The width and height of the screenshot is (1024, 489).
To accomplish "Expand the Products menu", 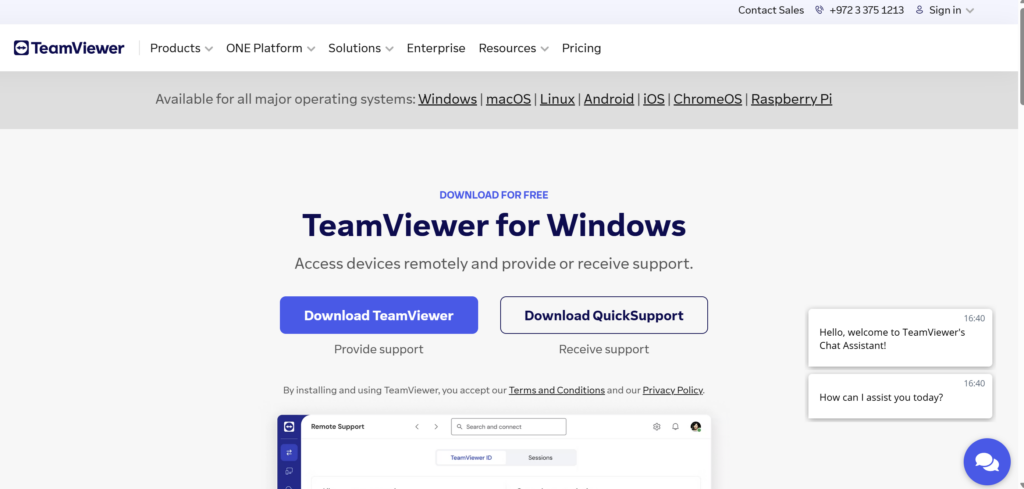I will [182, 48].
